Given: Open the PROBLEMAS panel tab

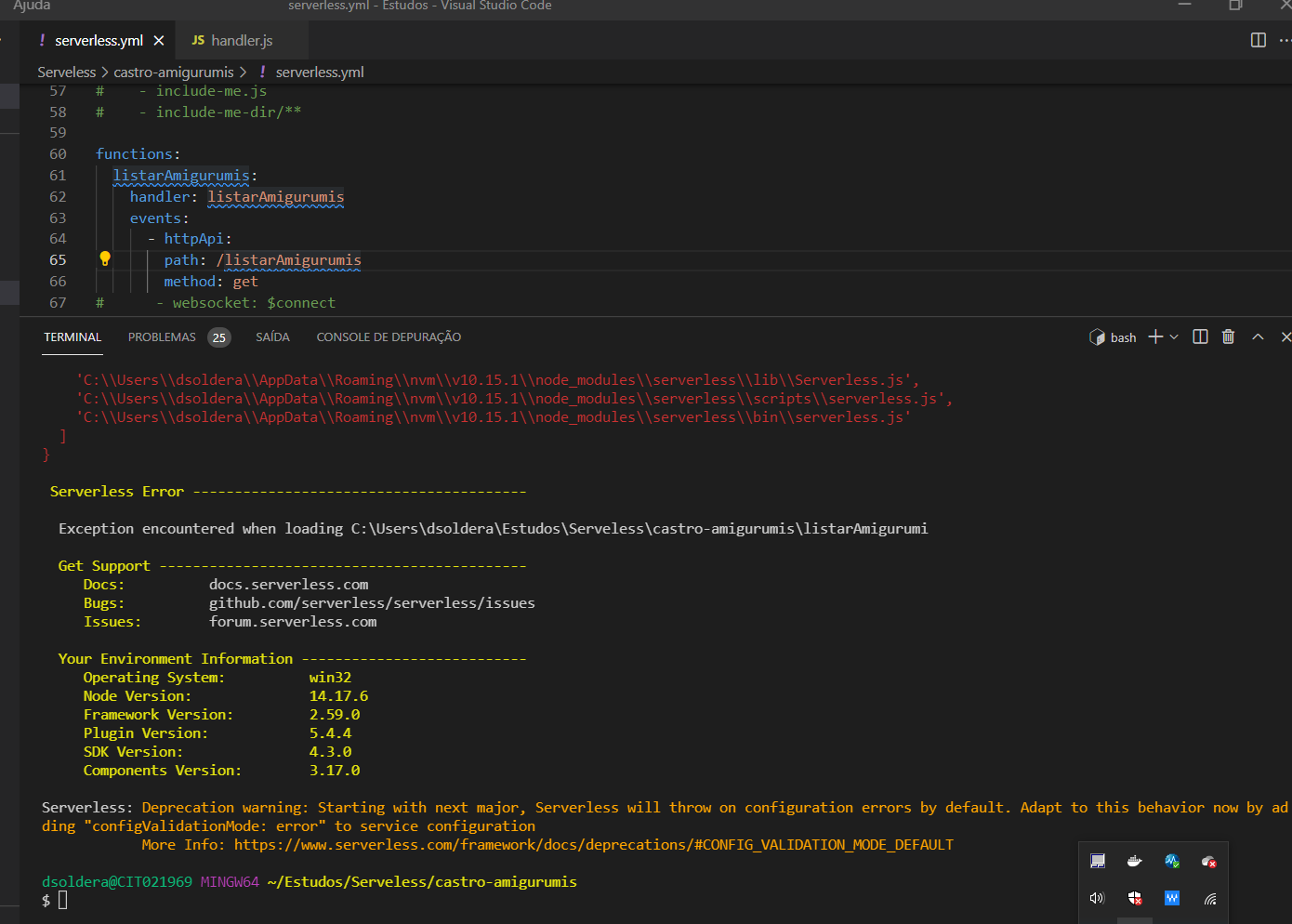Looking at the screenshot, I should point(162,337).
